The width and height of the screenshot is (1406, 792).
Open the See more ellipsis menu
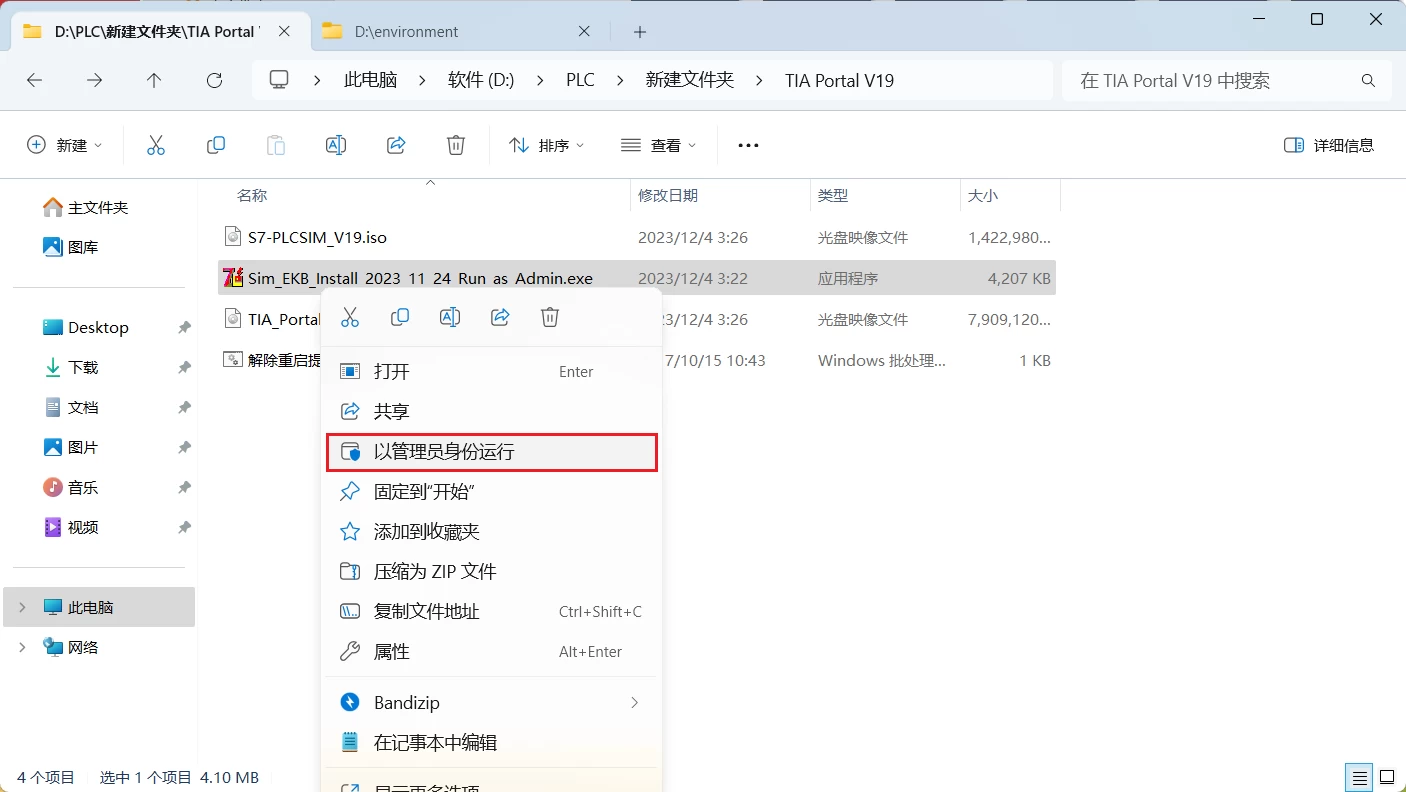coord(748,145)
